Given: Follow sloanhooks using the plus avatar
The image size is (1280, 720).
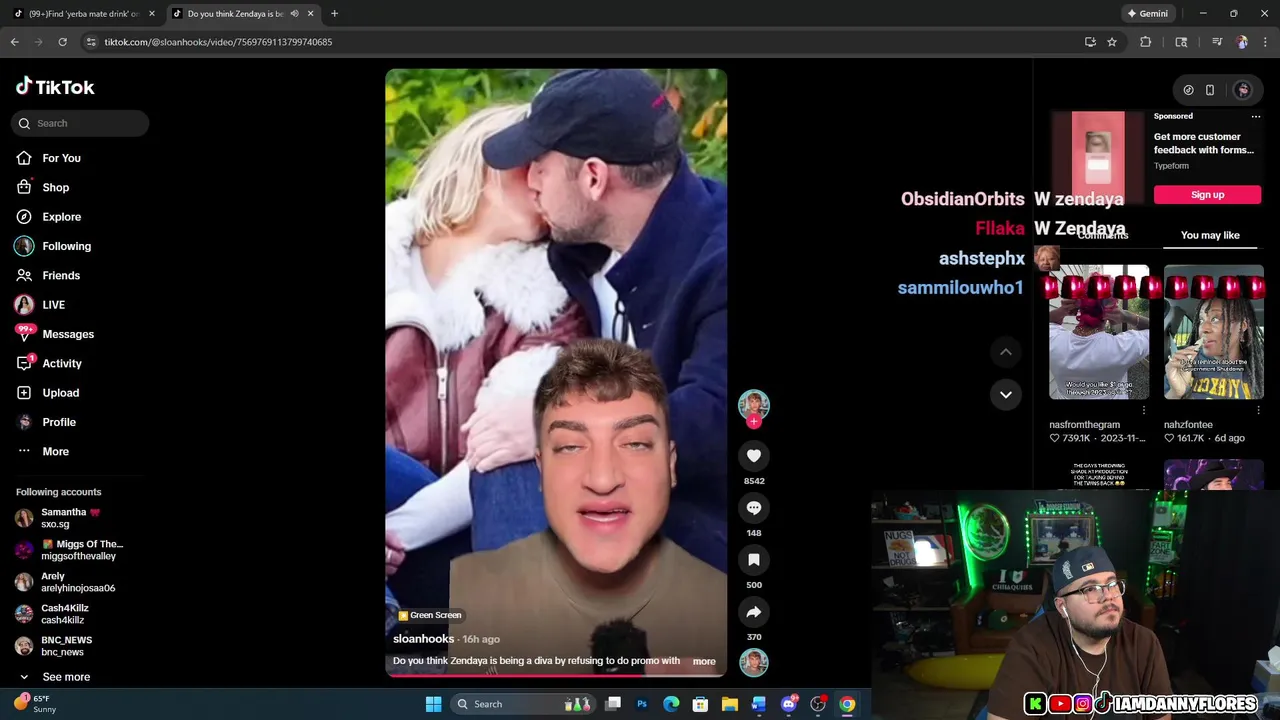Looking at the screenshot, I should pyautogui.click(x=754, y=422).
